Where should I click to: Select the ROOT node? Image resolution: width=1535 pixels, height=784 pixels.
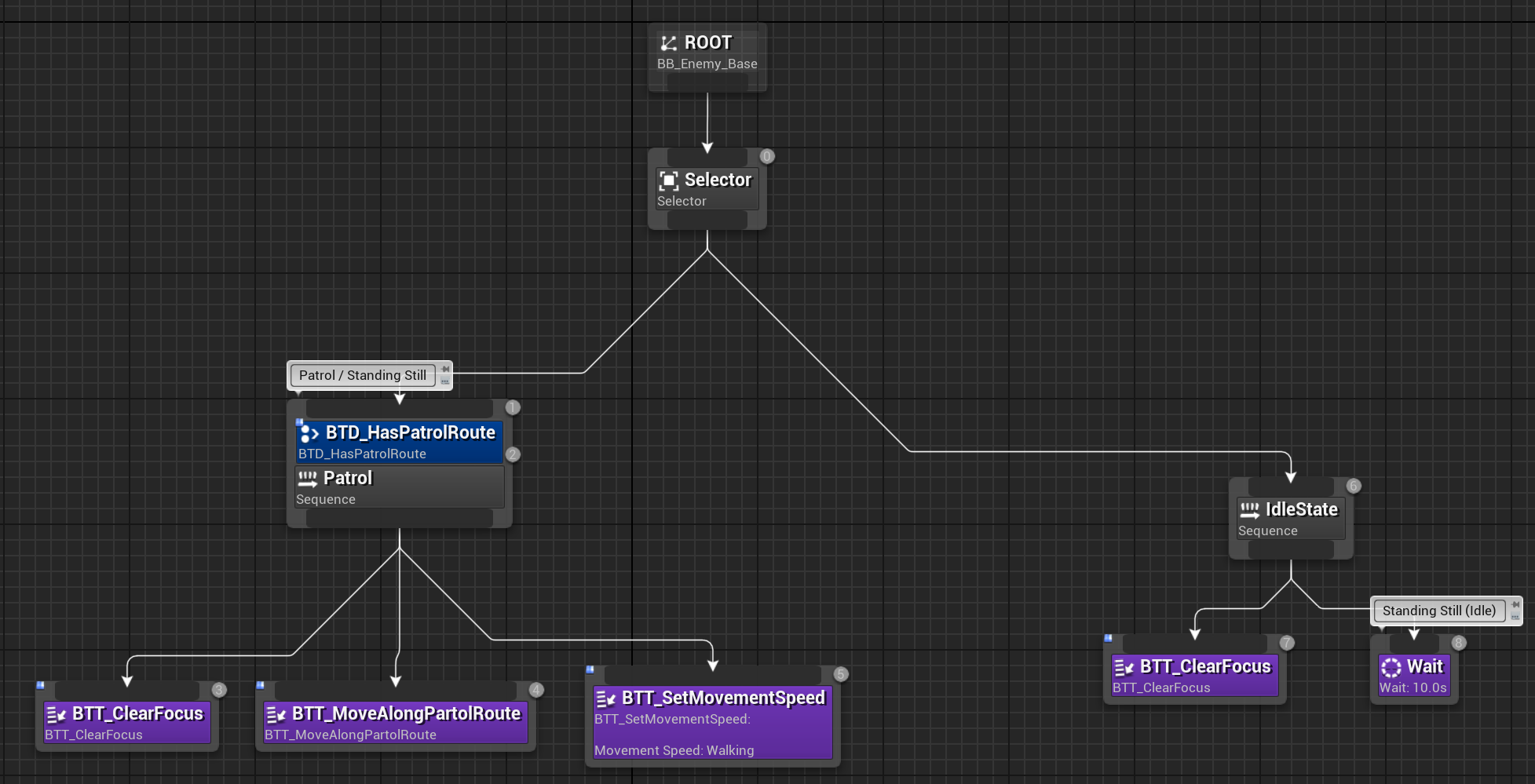click(x=707, y=57)
